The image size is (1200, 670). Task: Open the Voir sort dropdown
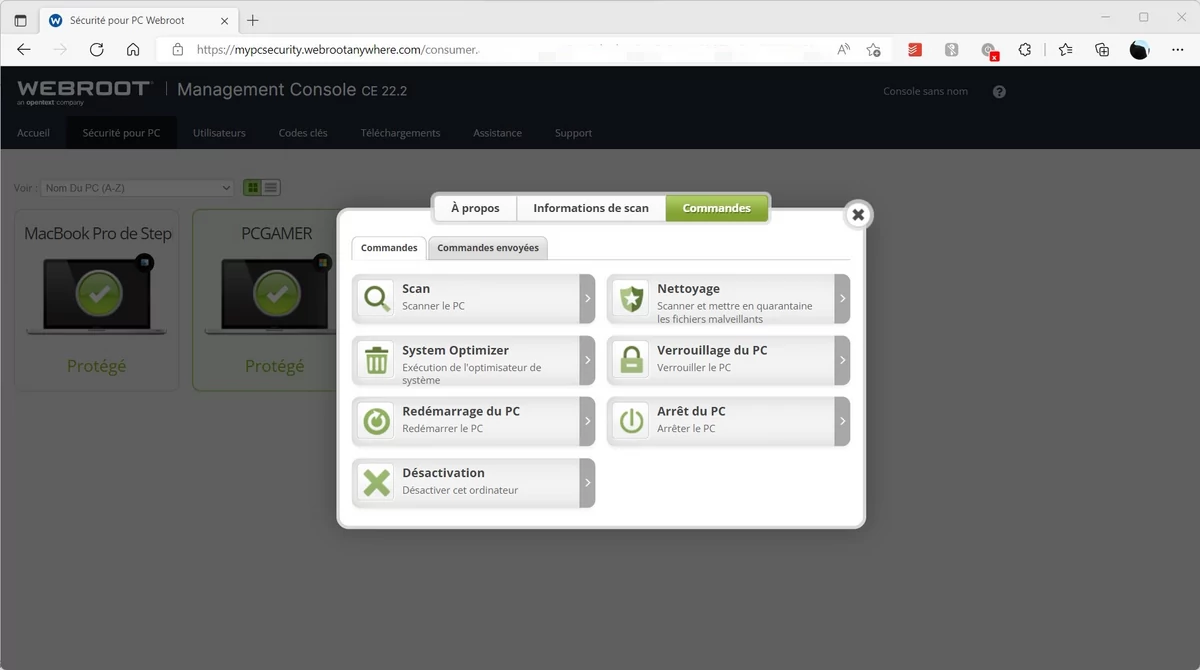tap(137, 187)
